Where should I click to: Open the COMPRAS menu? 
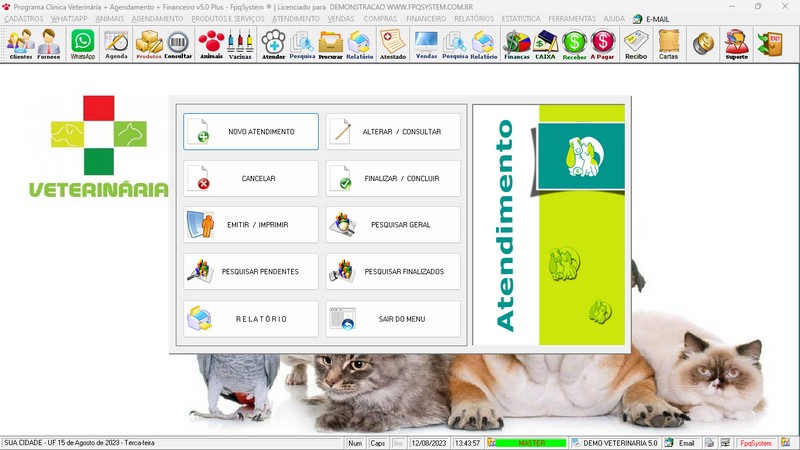click(380, 19)
